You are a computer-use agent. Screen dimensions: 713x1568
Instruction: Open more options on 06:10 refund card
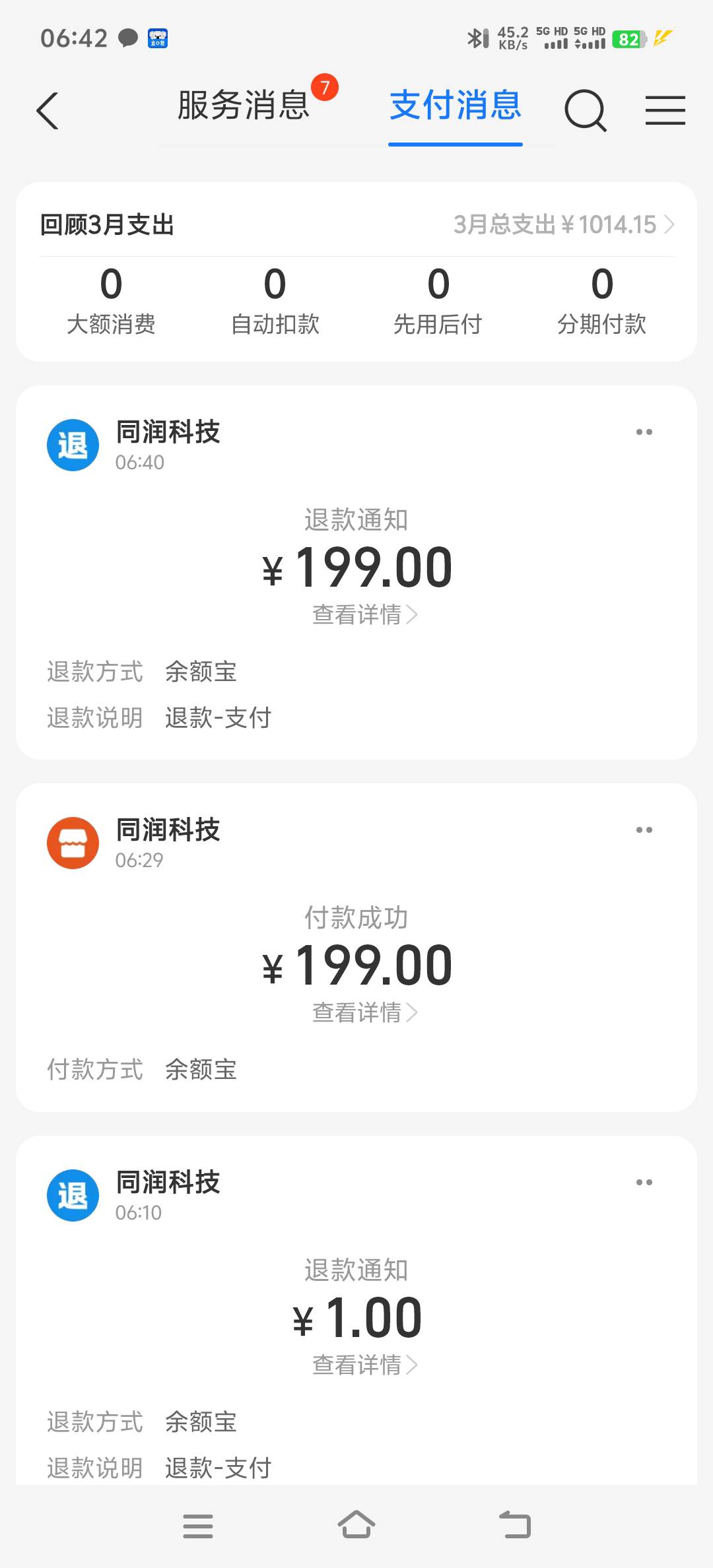coord(644,1183)
